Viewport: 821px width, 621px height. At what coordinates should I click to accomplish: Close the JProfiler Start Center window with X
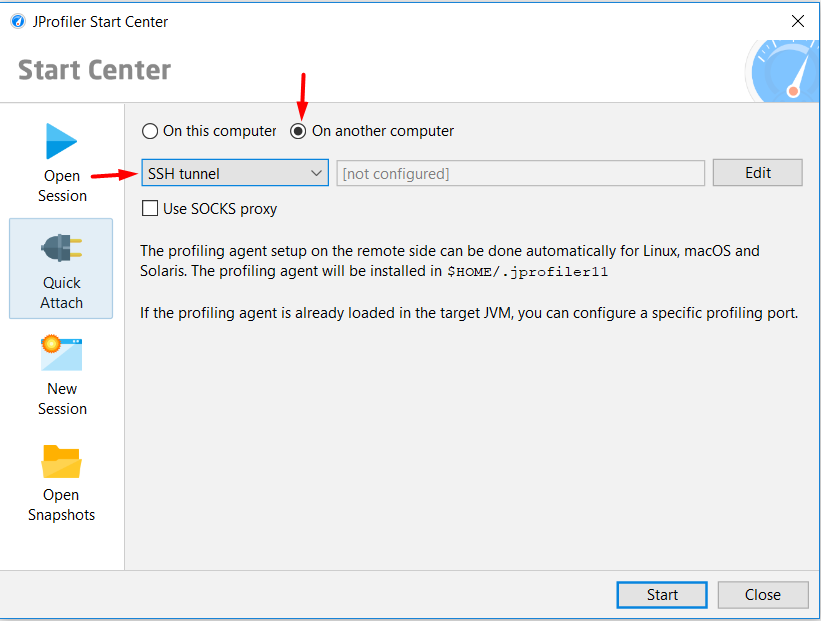798,21
